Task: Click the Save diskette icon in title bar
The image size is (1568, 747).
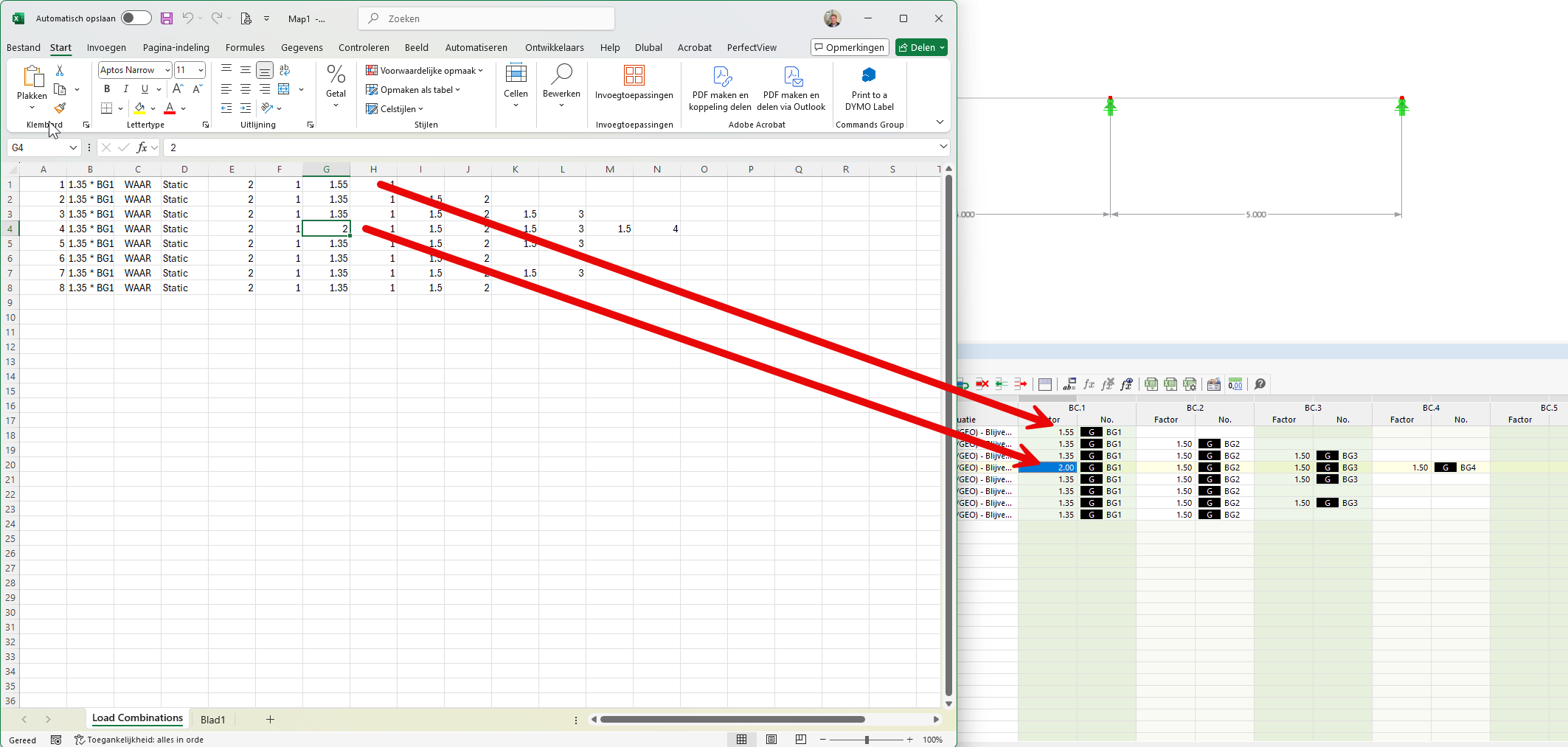Action: pos(167,18)
